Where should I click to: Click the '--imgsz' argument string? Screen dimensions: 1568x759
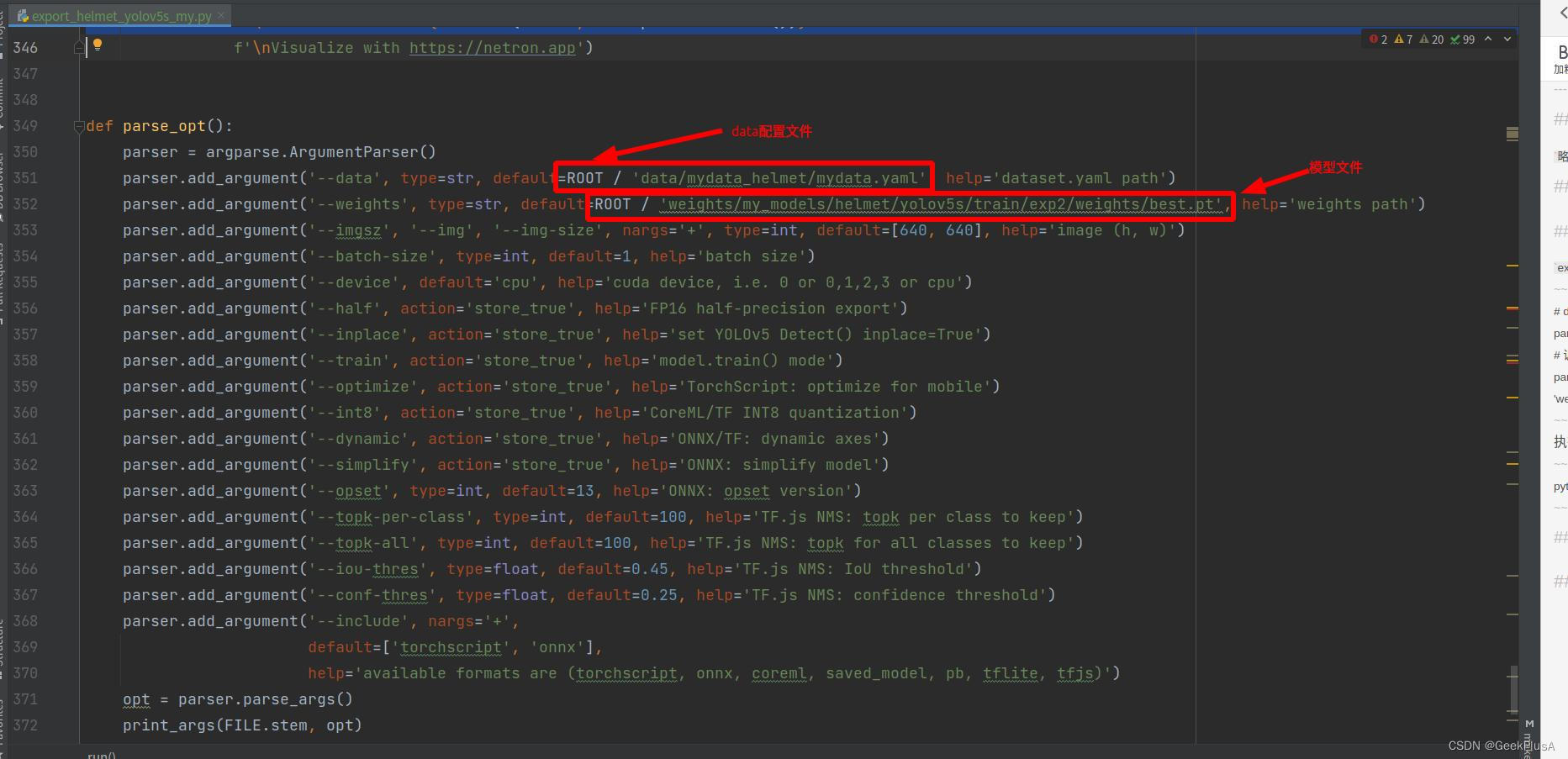[x=350, y=230]
